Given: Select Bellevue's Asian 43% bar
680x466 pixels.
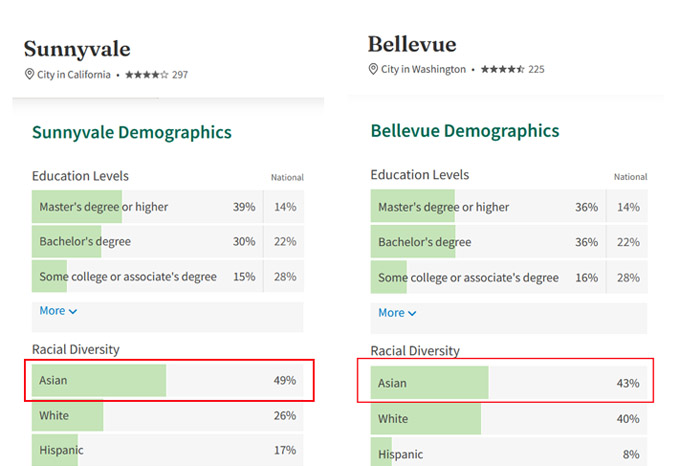Looking at the screenshot, I should click(505, 383).
